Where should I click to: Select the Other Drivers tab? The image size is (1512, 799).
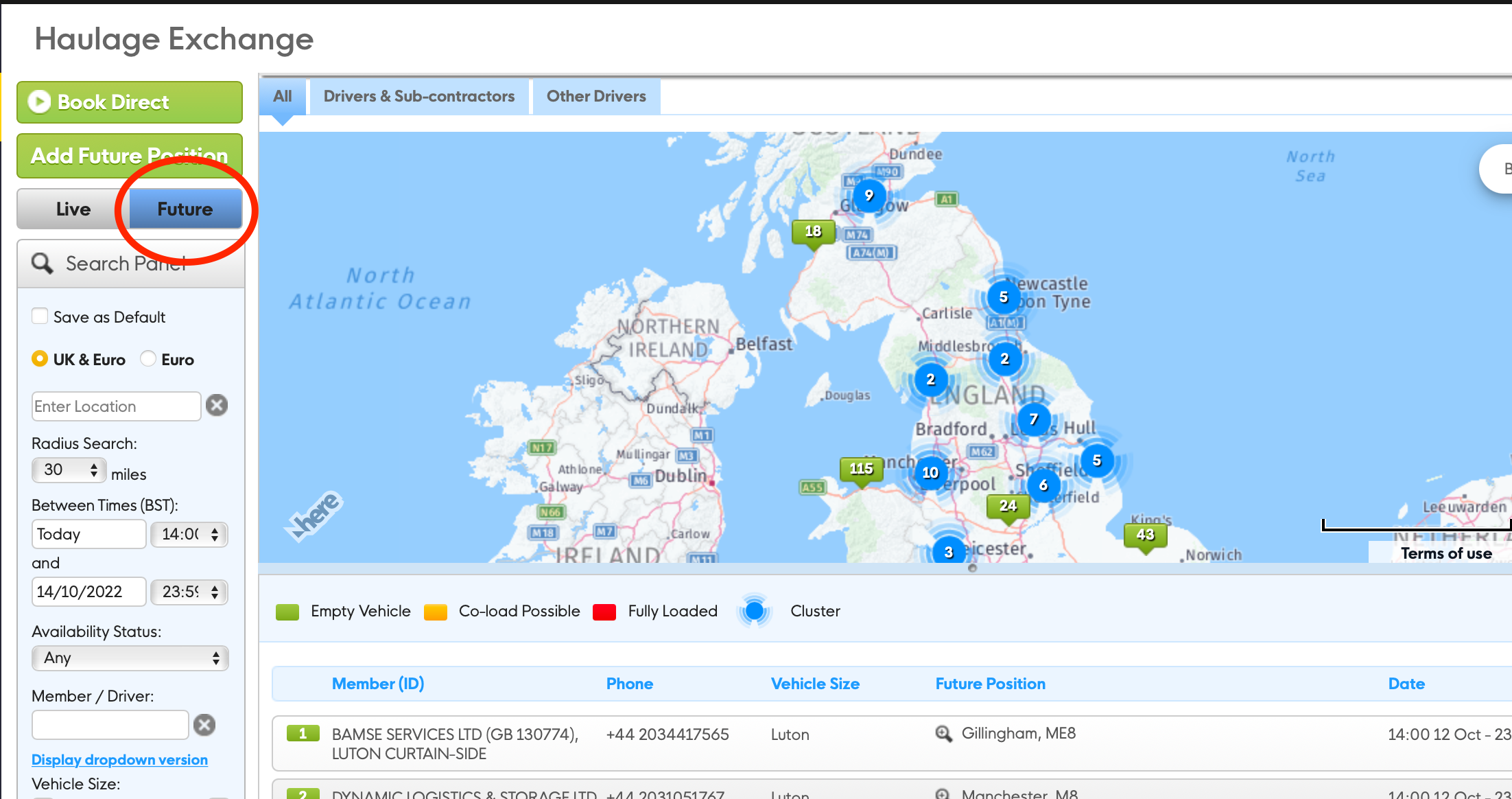click(x=596, y=97)
